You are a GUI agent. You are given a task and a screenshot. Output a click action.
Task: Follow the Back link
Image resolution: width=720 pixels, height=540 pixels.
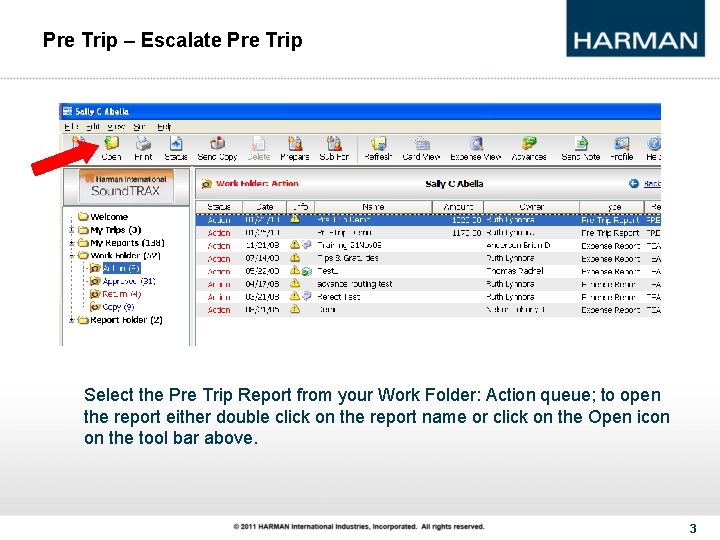652,183
